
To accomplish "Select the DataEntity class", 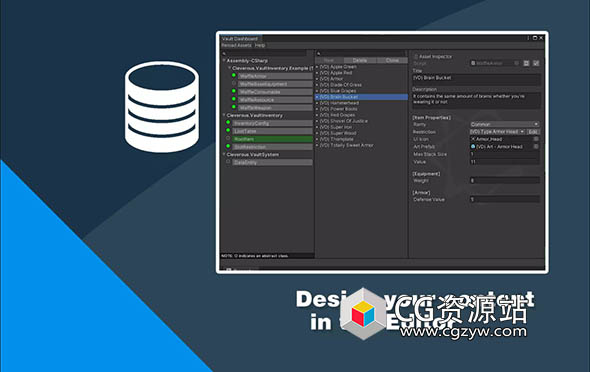I will pyautogui.click(x=272, y=163).
